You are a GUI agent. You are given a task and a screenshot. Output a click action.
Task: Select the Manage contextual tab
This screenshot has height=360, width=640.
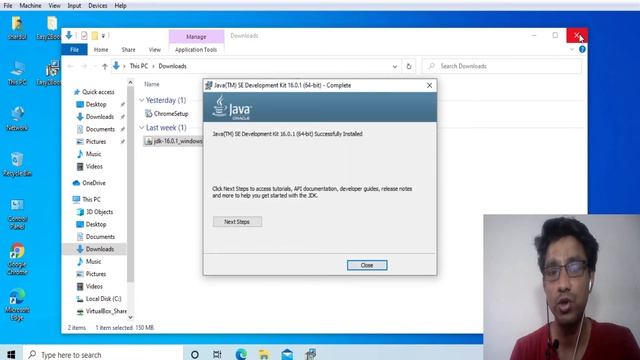pyautogui.click(x=196, y=36)
